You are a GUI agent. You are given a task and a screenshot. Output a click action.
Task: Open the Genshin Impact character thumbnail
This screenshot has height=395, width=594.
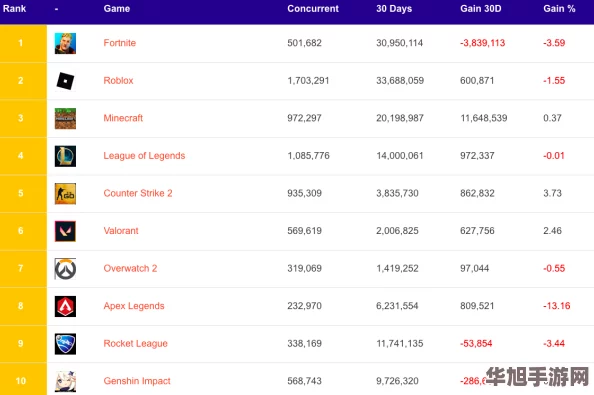coord(65,381)
